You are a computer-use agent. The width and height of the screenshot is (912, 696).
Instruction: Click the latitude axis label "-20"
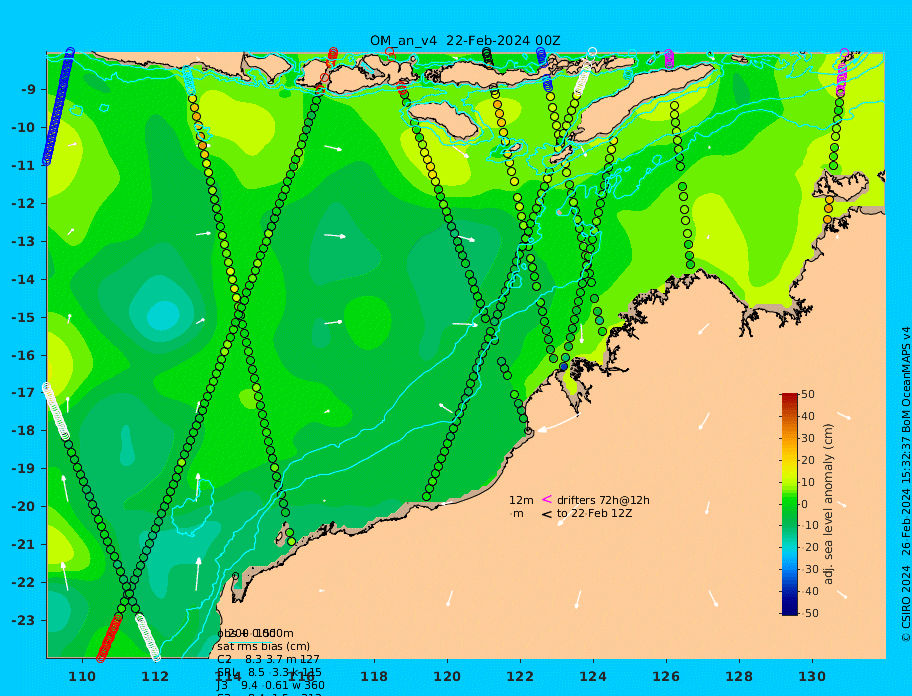pyautogui.click(x=23, y=506)
